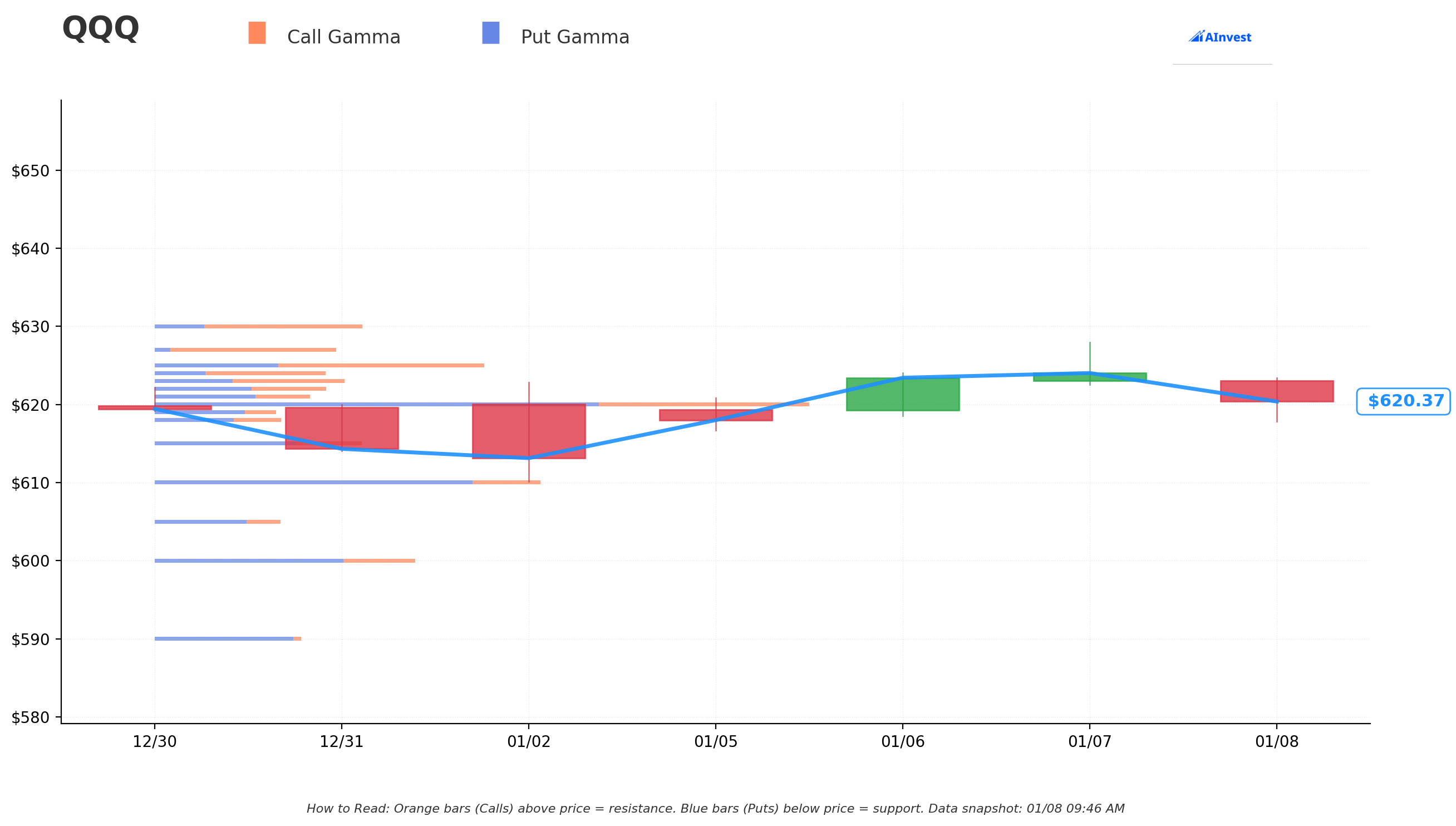Click the How to Read footnote text
This screenshot has height=826, width=1456.
[715, 809]
